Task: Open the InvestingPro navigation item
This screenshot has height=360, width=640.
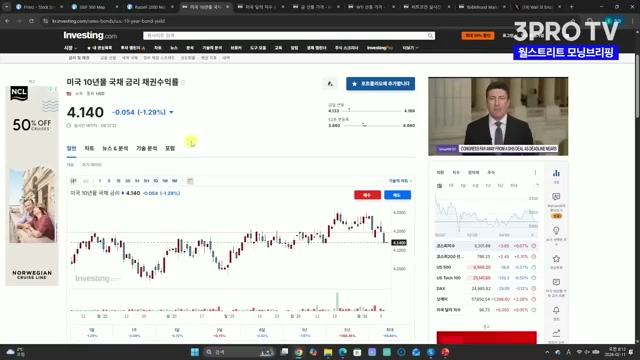Action: (x=380, y=48)
